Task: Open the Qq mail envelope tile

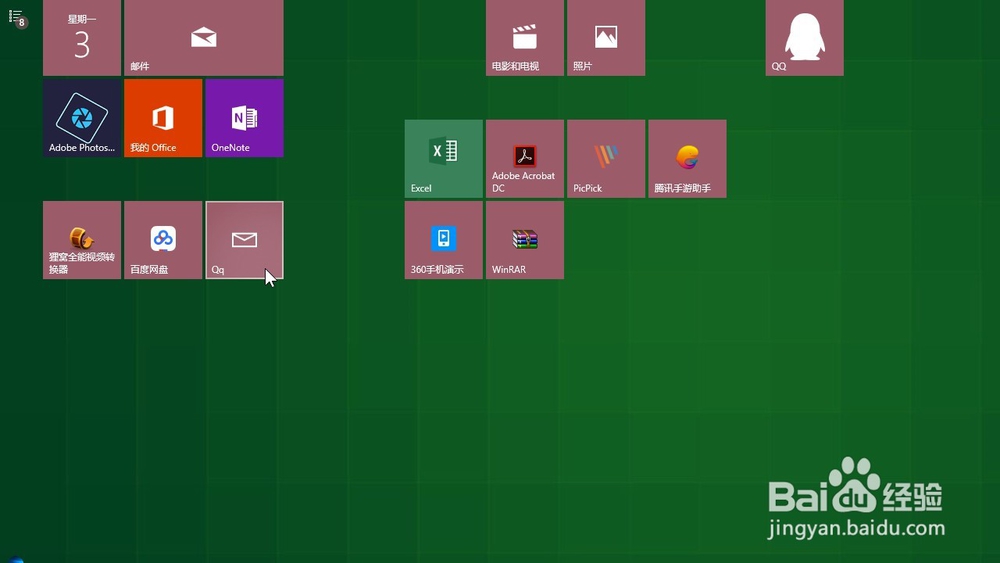Action: (x=244, y=240)
